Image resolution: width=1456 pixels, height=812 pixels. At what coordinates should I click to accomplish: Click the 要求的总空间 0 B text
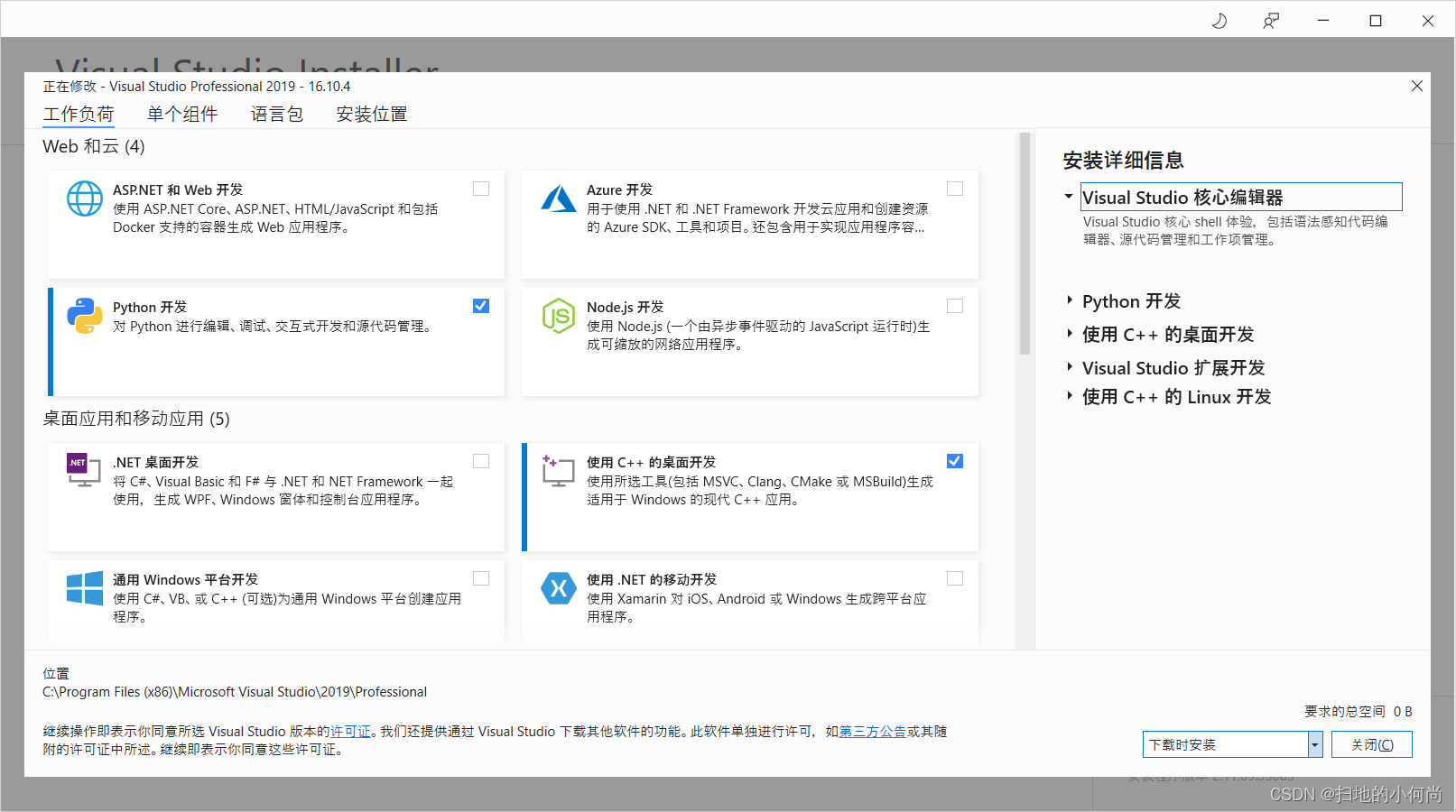[x=1358, y=711]
